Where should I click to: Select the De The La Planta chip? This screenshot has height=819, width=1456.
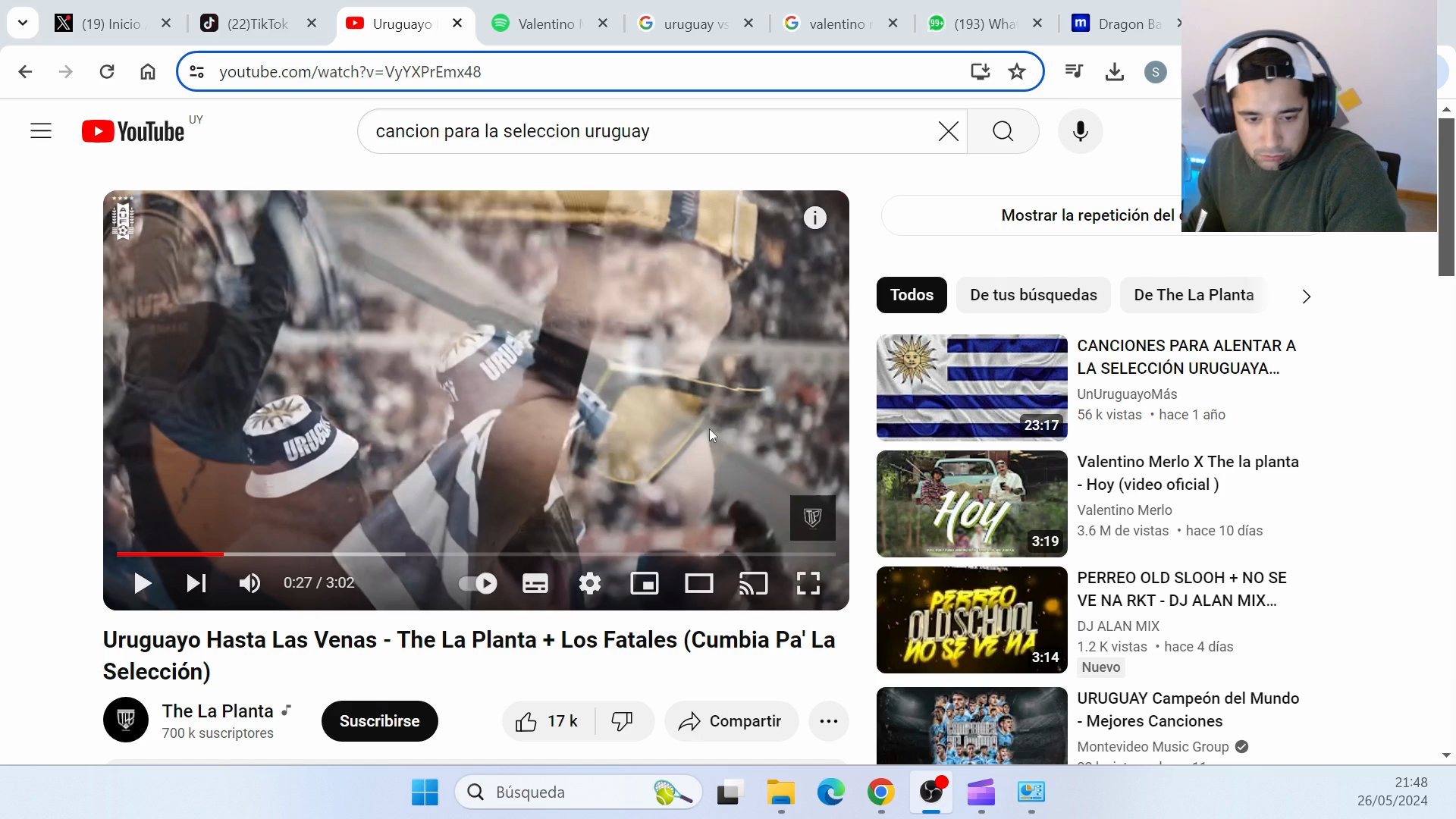1194,295
